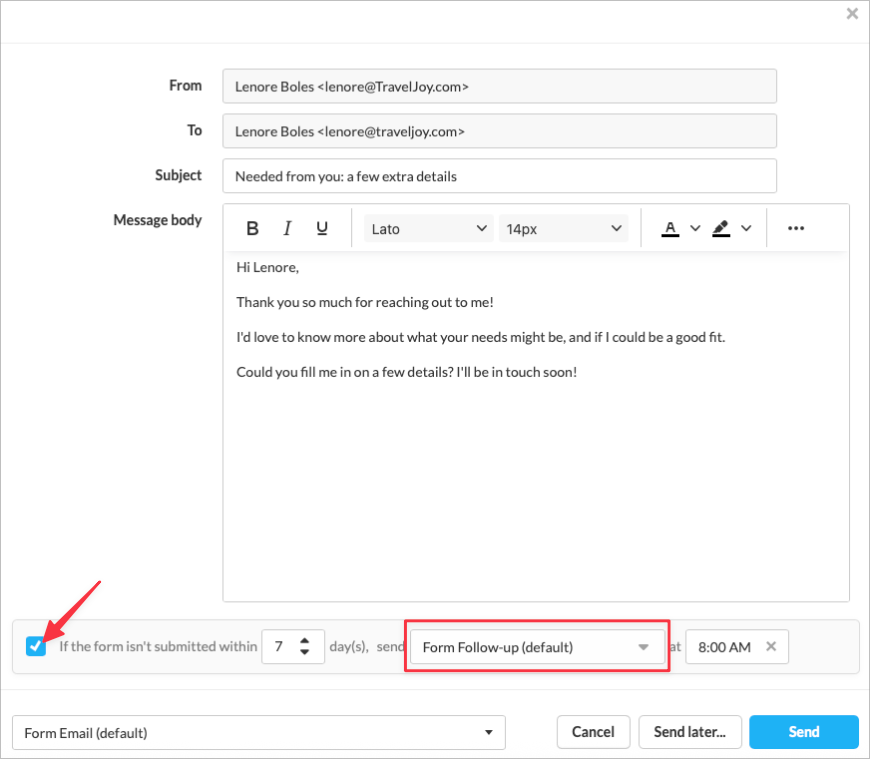Clear the 8:00 AM time field

pyautogui.click(x=771, y=647)
